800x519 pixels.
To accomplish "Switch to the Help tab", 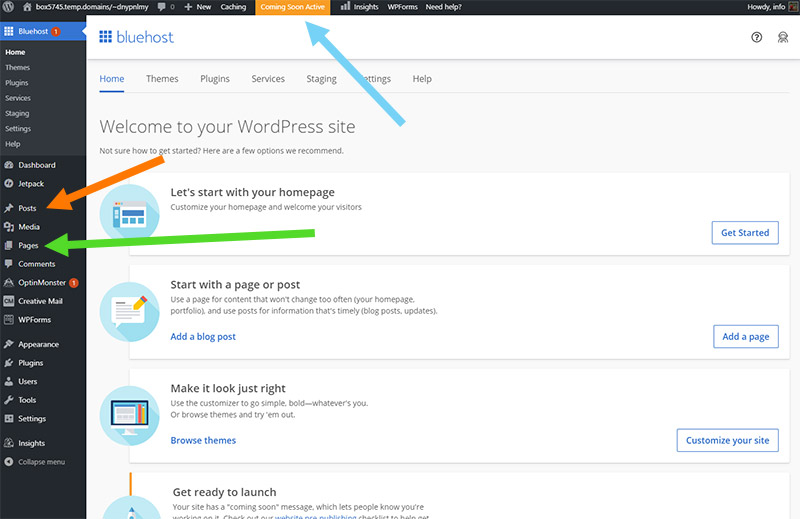I will pyautogui.click(x=422, y=79).
